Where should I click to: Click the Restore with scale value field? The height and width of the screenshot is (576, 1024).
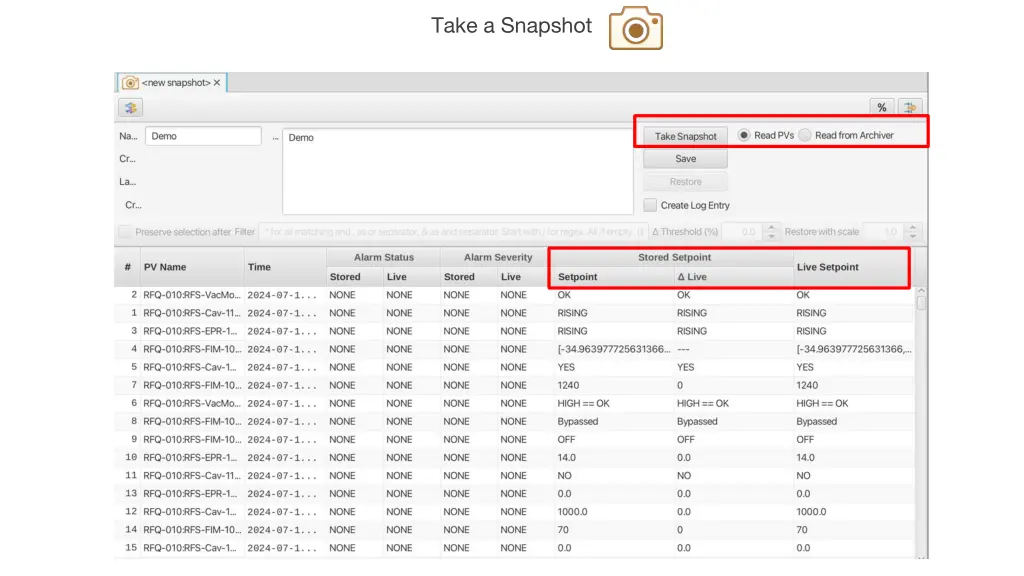tap(885, 232)
